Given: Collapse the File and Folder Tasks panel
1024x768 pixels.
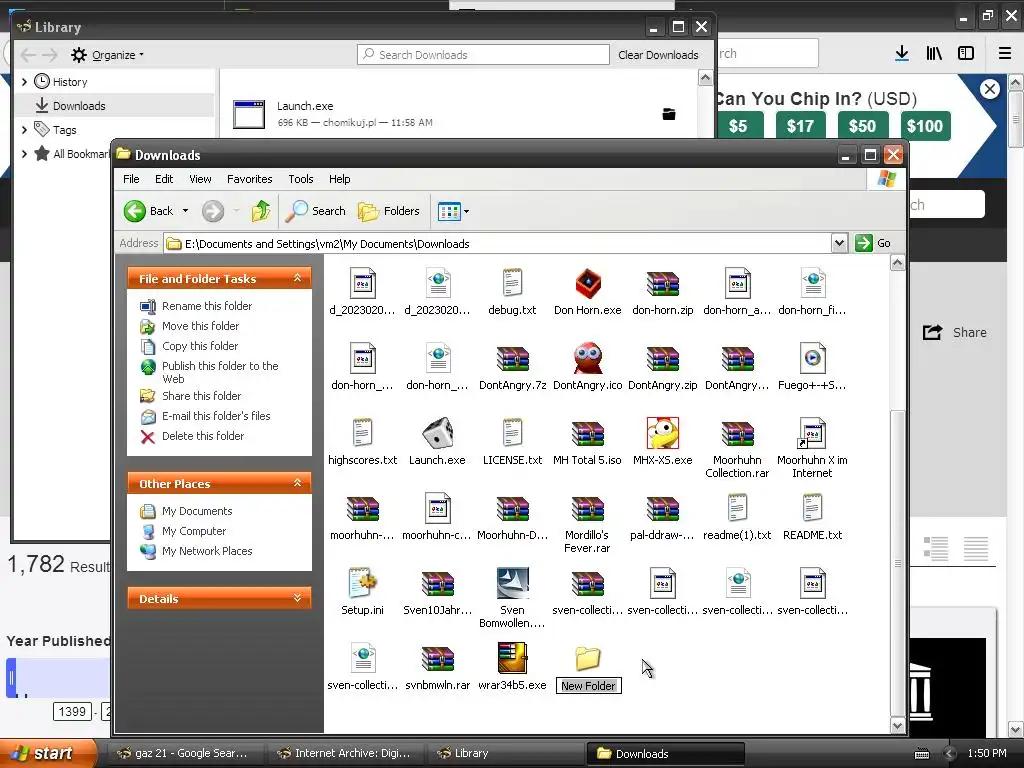Looking at the screenshot, I should 297,278.
